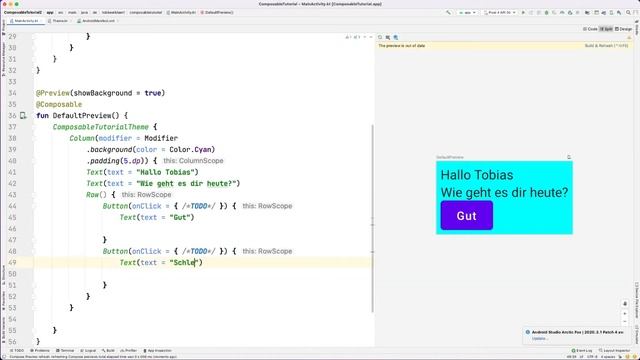Viewport: 640px width, 360px height.
Task: Switch editor to Code view
Action: (590, 29)
